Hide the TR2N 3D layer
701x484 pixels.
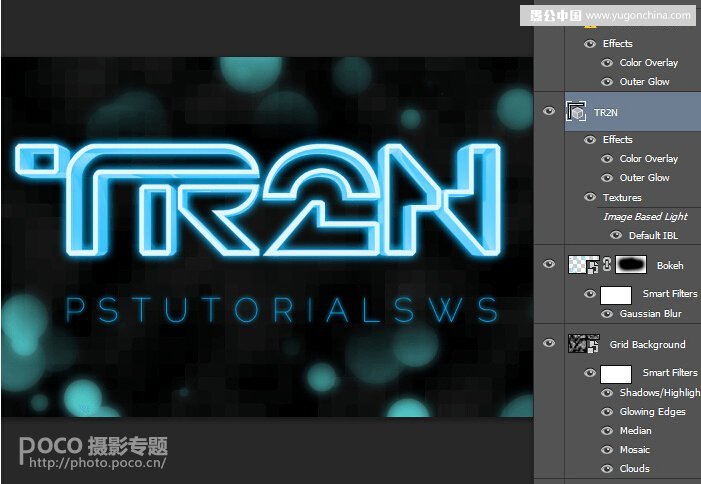549,111
